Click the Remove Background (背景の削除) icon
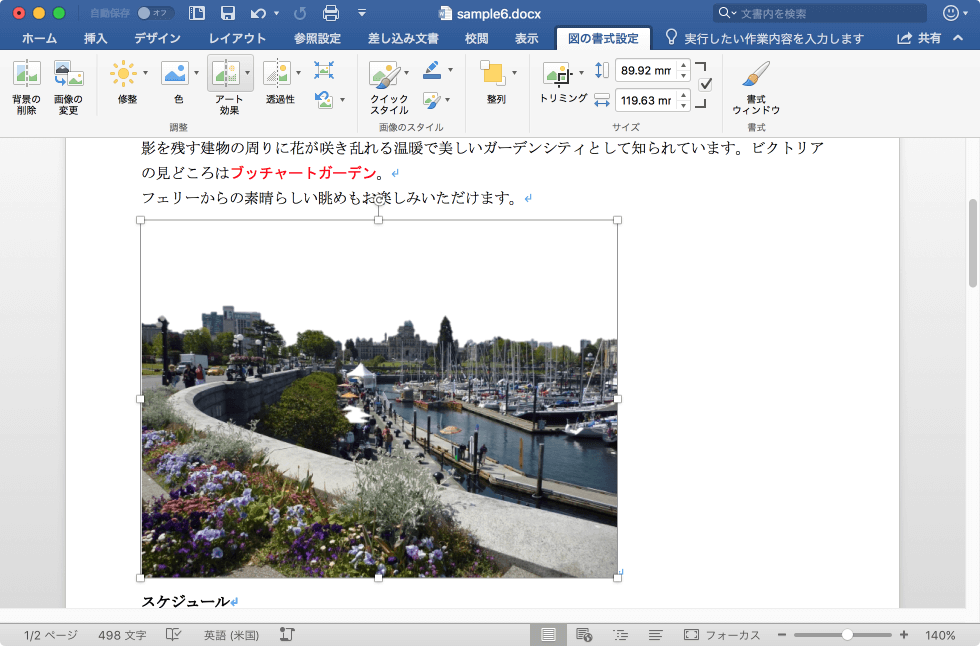 coord(26,76)
